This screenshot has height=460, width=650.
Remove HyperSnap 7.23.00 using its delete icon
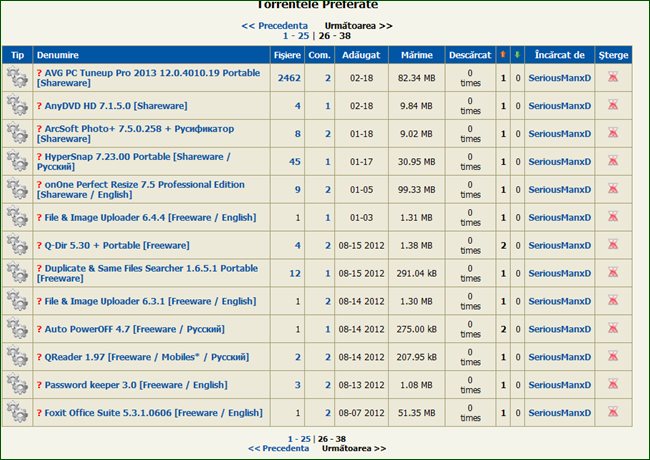pos(613,161)
